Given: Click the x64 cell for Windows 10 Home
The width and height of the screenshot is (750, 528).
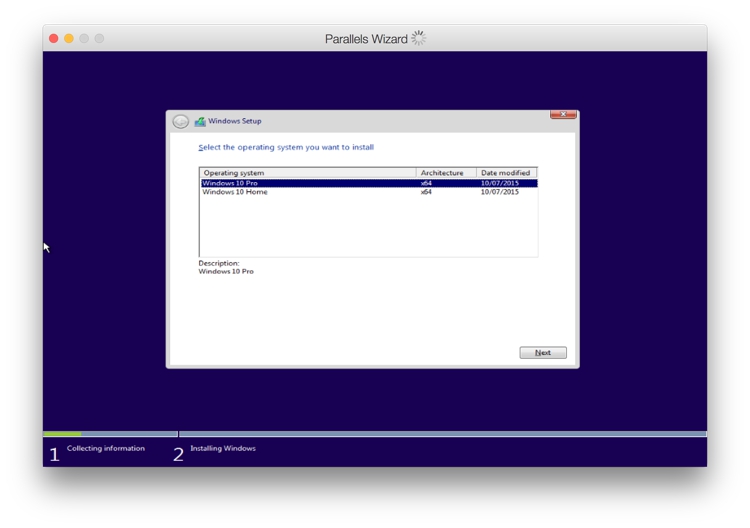Looking at the screenshot, I should click(x=426, y=192).
